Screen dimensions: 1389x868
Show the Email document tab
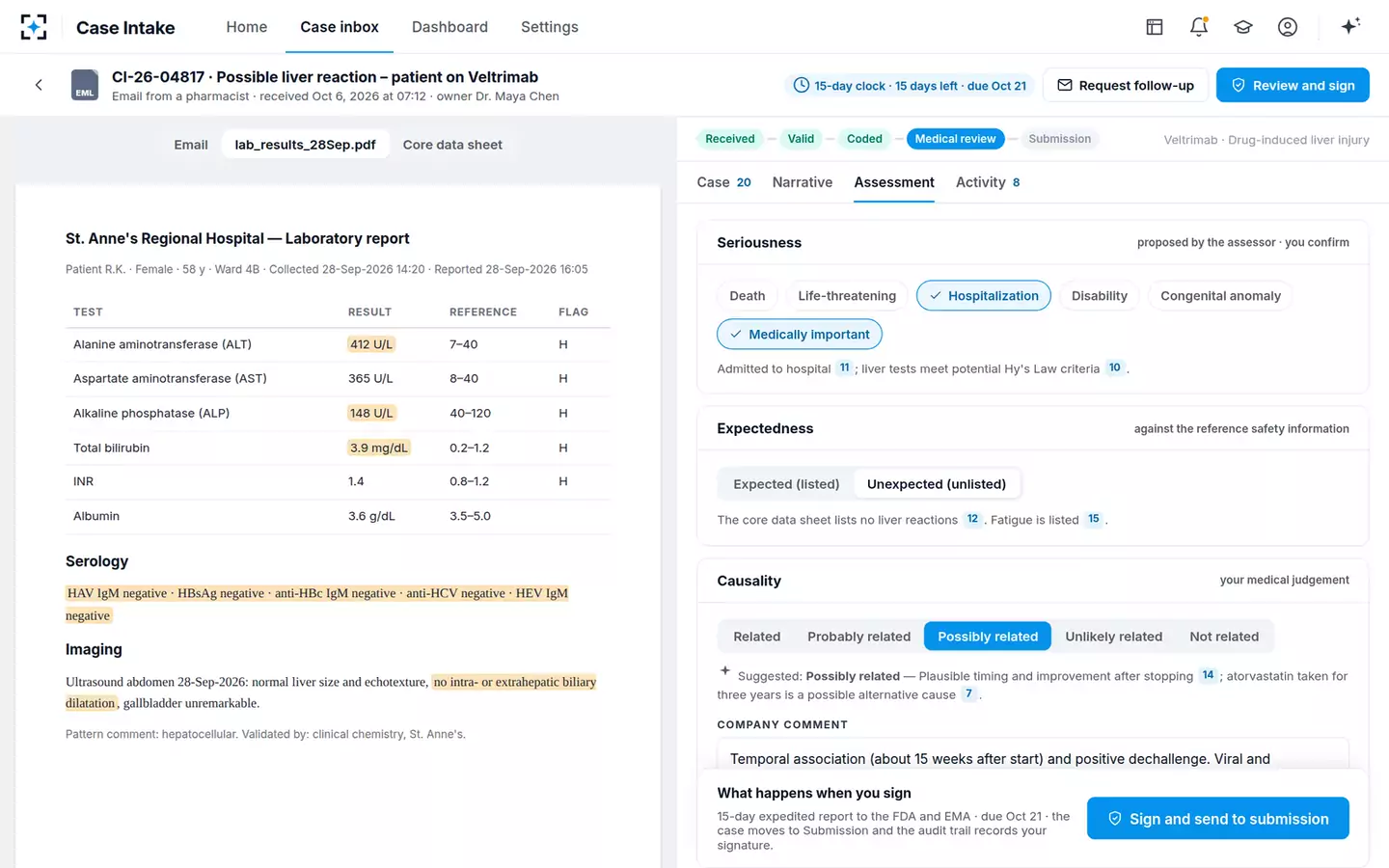pos(191,145)
